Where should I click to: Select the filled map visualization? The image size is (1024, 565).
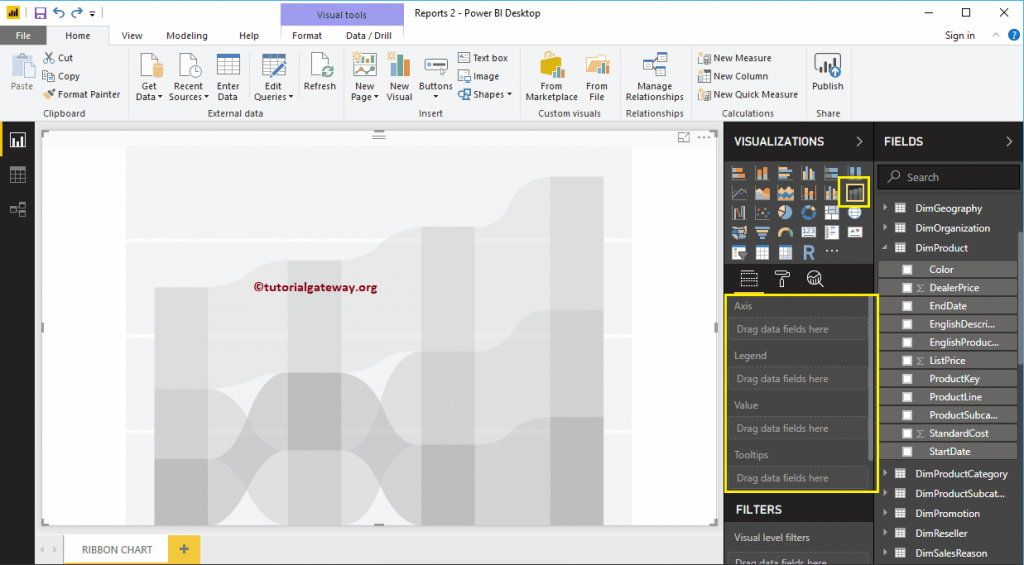[739, 232]
